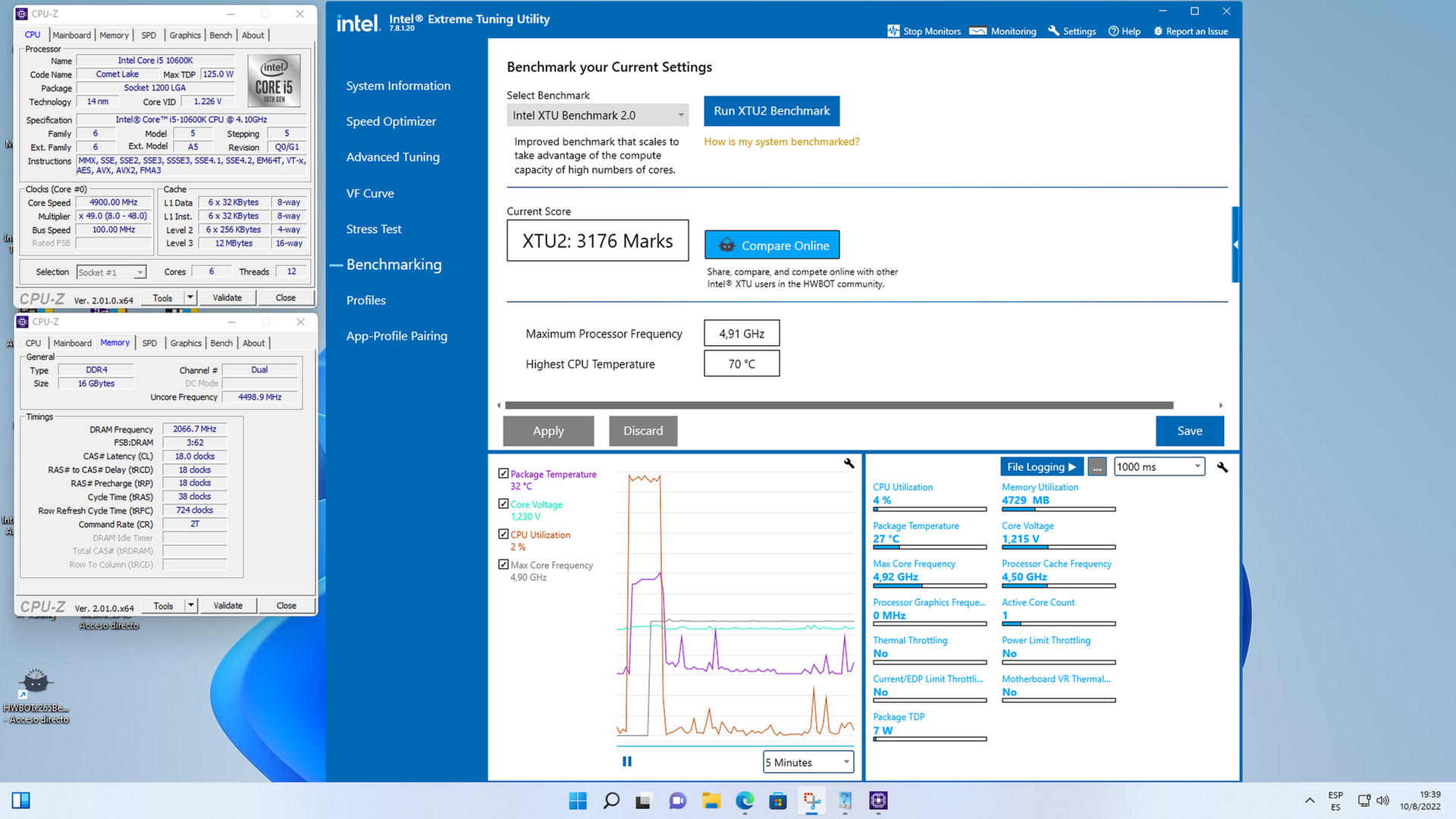Open the 1000 ms interval dropdown
This screenshot has width=1456, height=819.
point(1159,466)
